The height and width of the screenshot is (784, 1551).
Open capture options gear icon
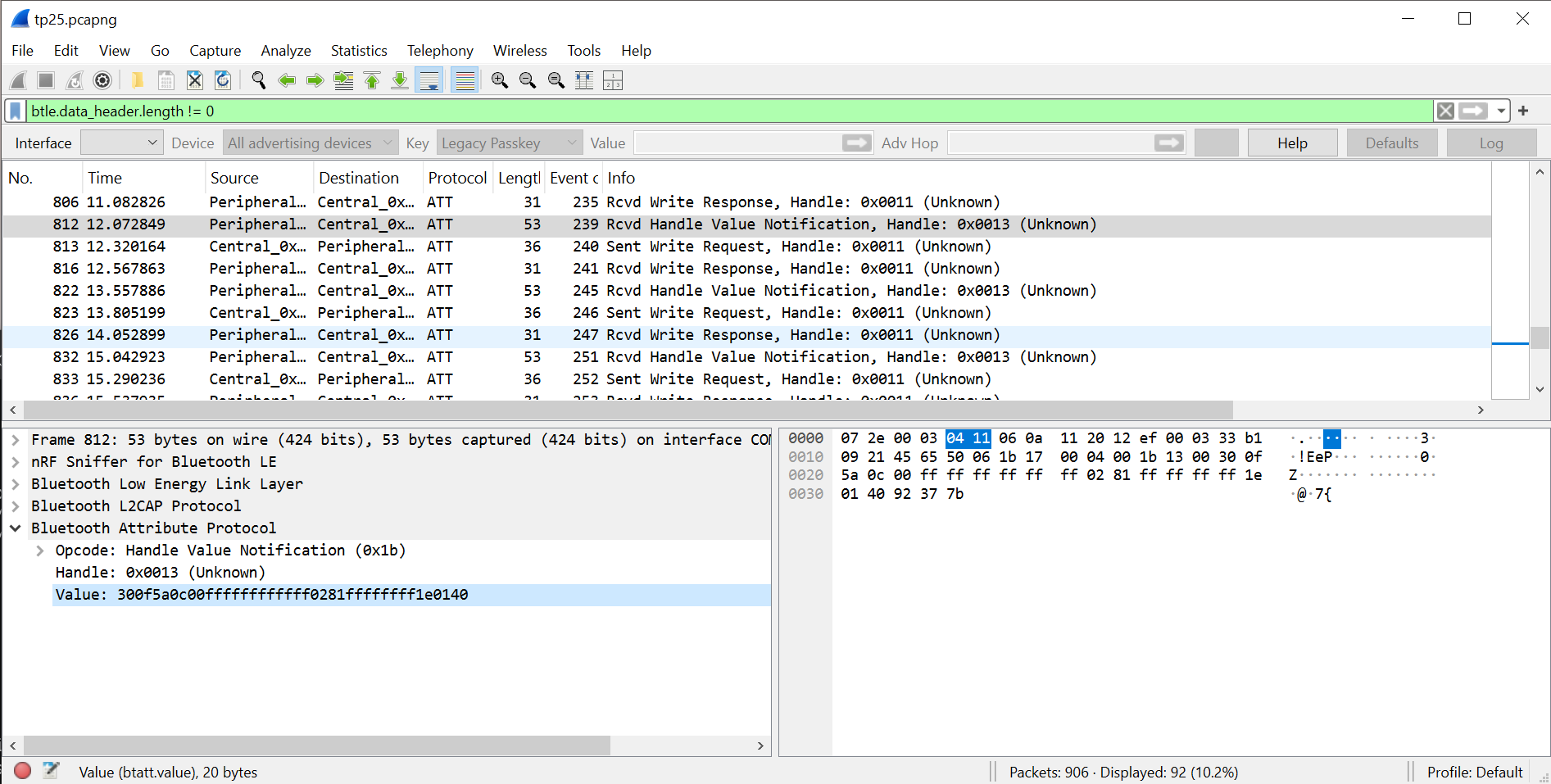(x=102, y=80)
